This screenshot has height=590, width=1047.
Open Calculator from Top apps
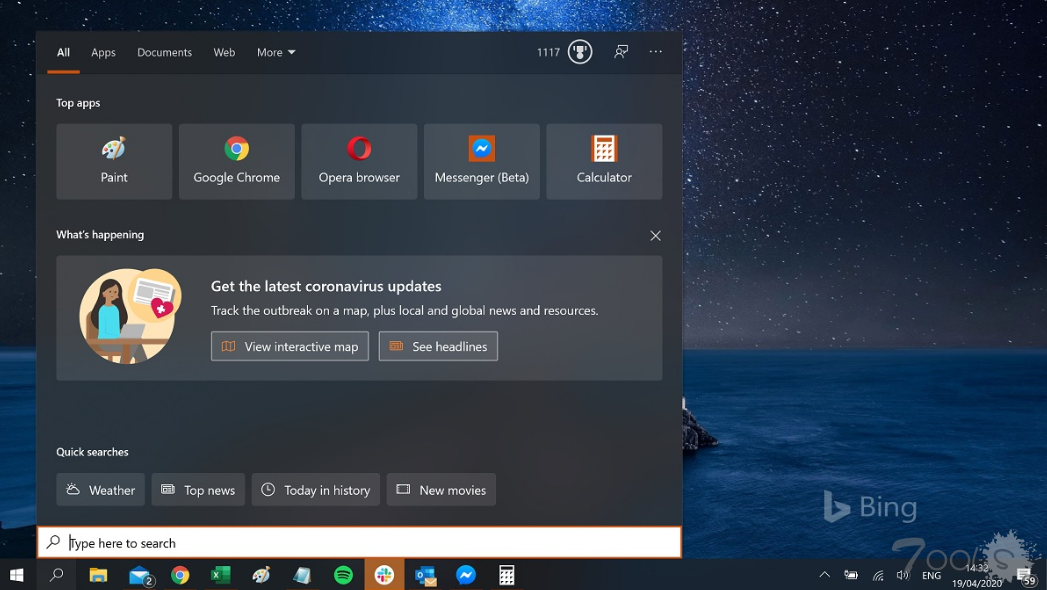tap(604, 161)
